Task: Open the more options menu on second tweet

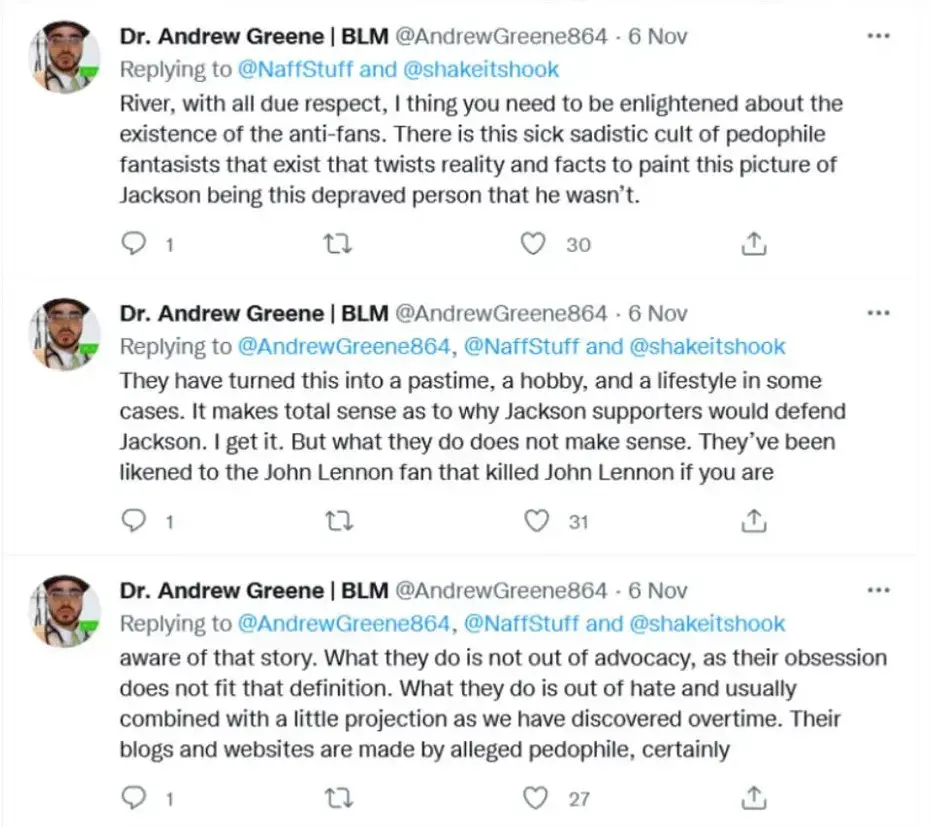Action: tap(877, 313)
